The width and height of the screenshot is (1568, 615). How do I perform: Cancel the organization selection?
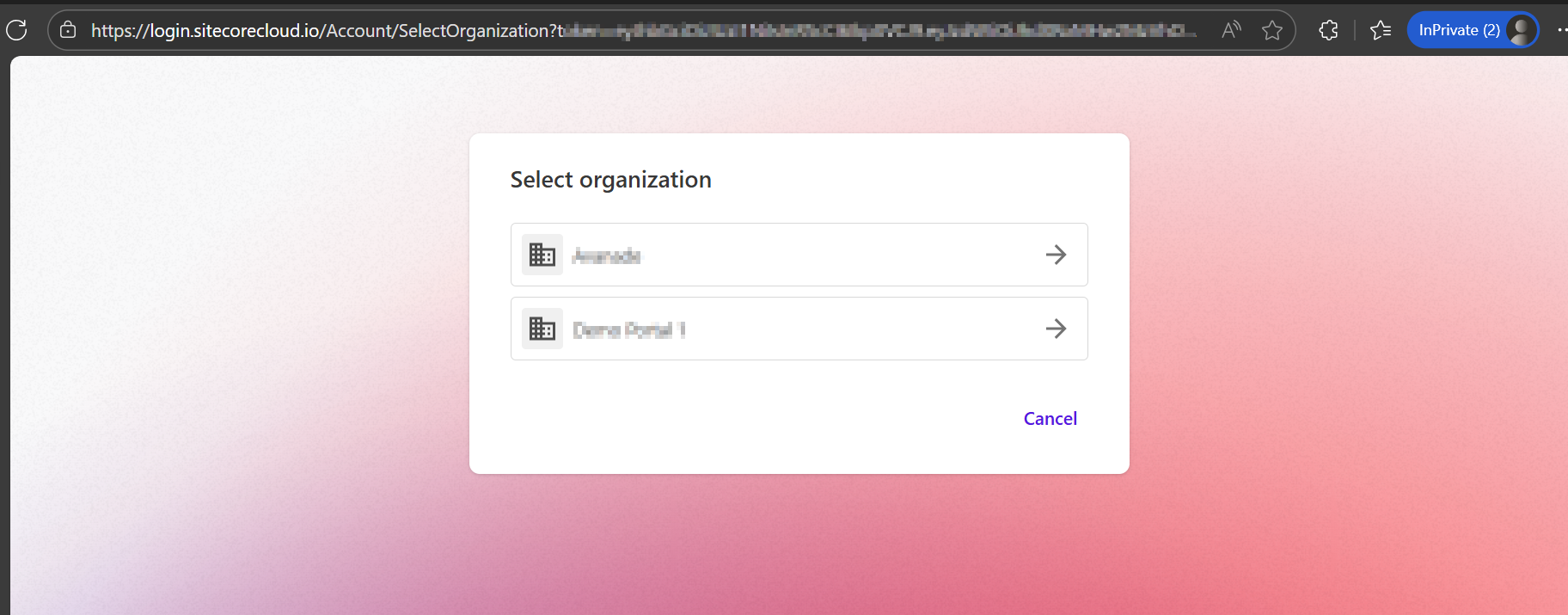click(1050, 419)
